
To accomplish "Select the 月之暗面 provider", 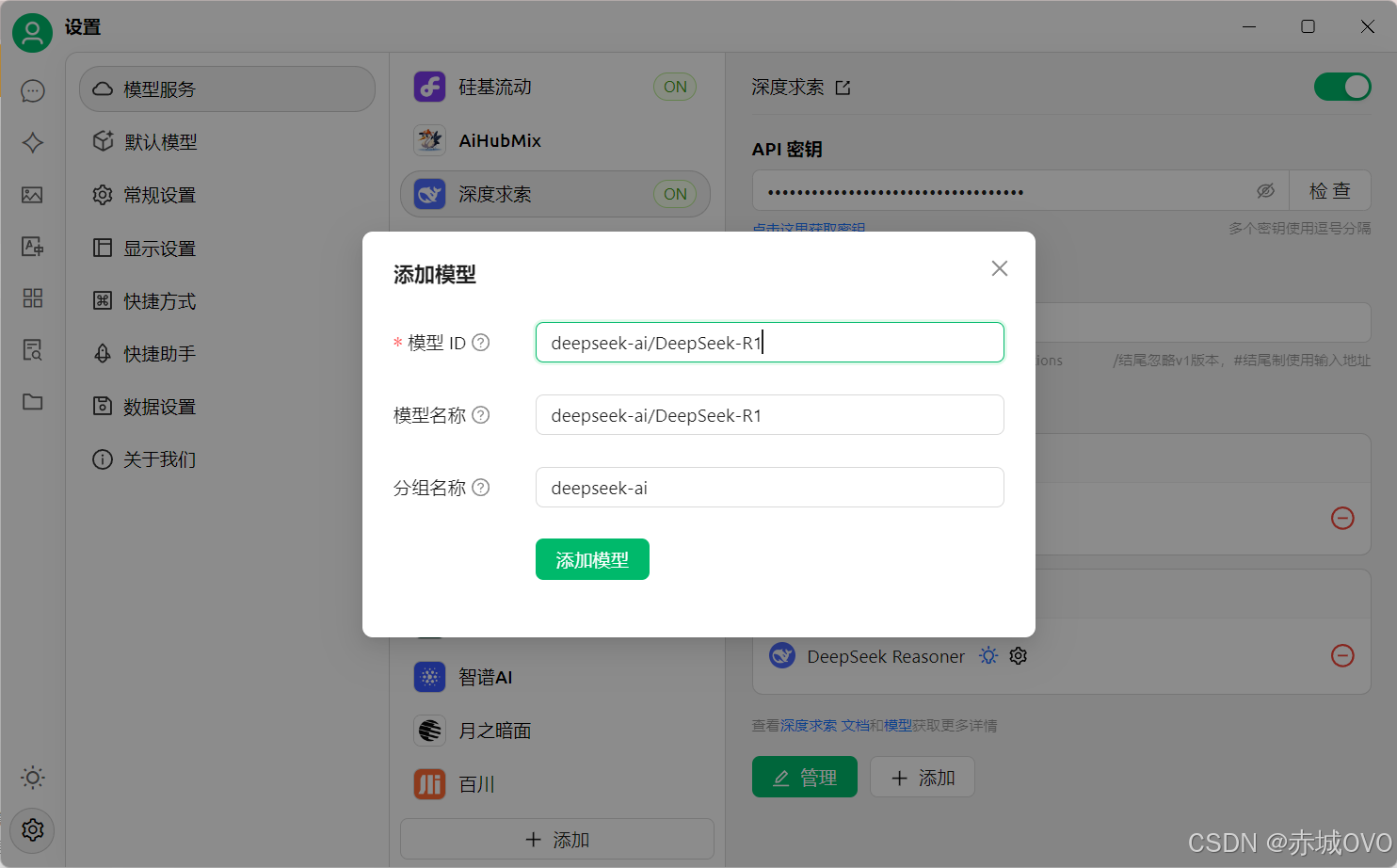I will coord(555,731).
